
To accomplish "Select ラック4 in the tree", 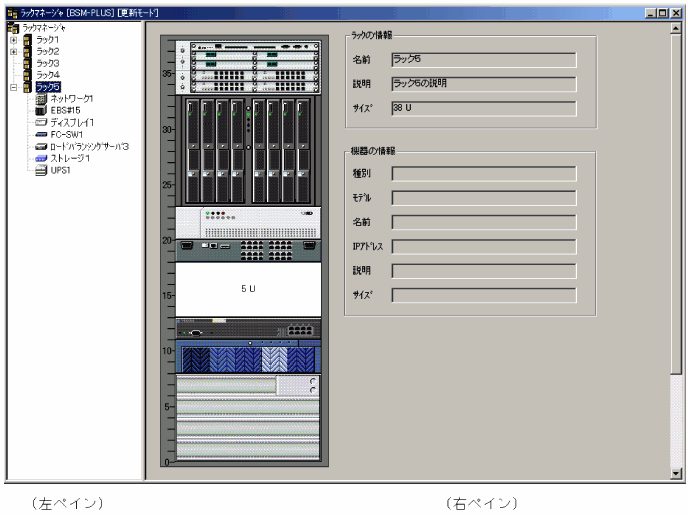I will click(48, 75).
